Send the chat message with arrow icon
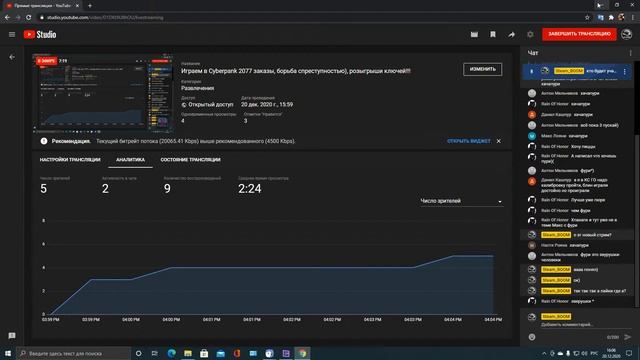This screenshot has height=360, width=640. pos(627,337)
